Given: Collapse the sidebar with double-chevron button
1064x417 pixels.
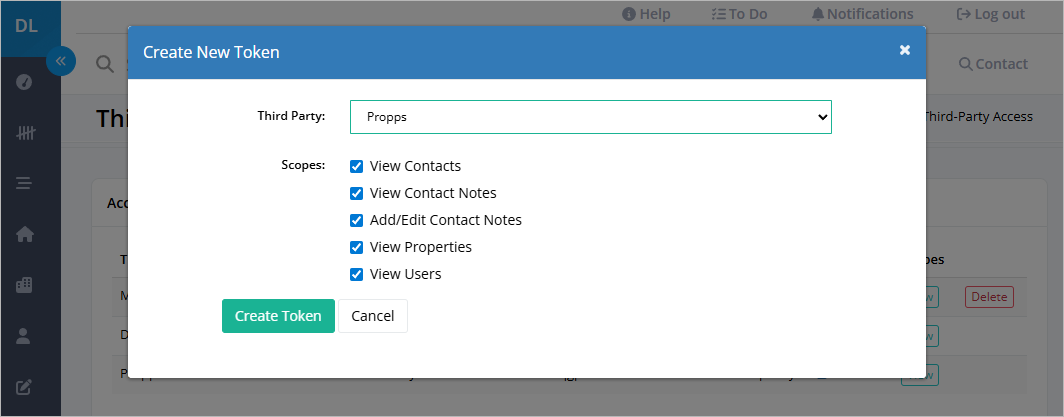Looking at the screenshot, I should (60, 62).
